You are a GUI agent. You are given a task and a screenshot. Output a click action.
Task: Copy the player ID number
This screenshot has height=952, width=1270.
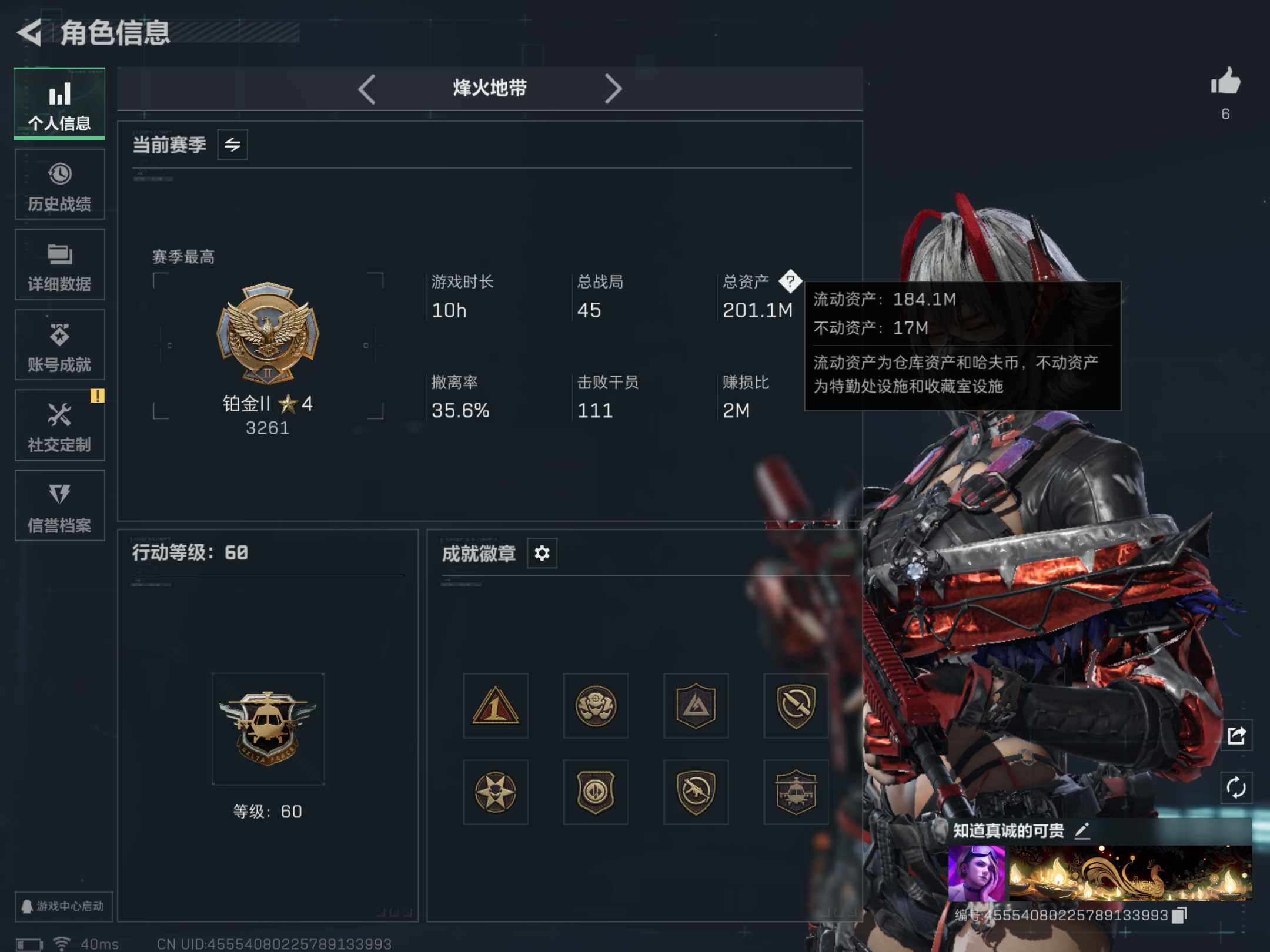1179,915
